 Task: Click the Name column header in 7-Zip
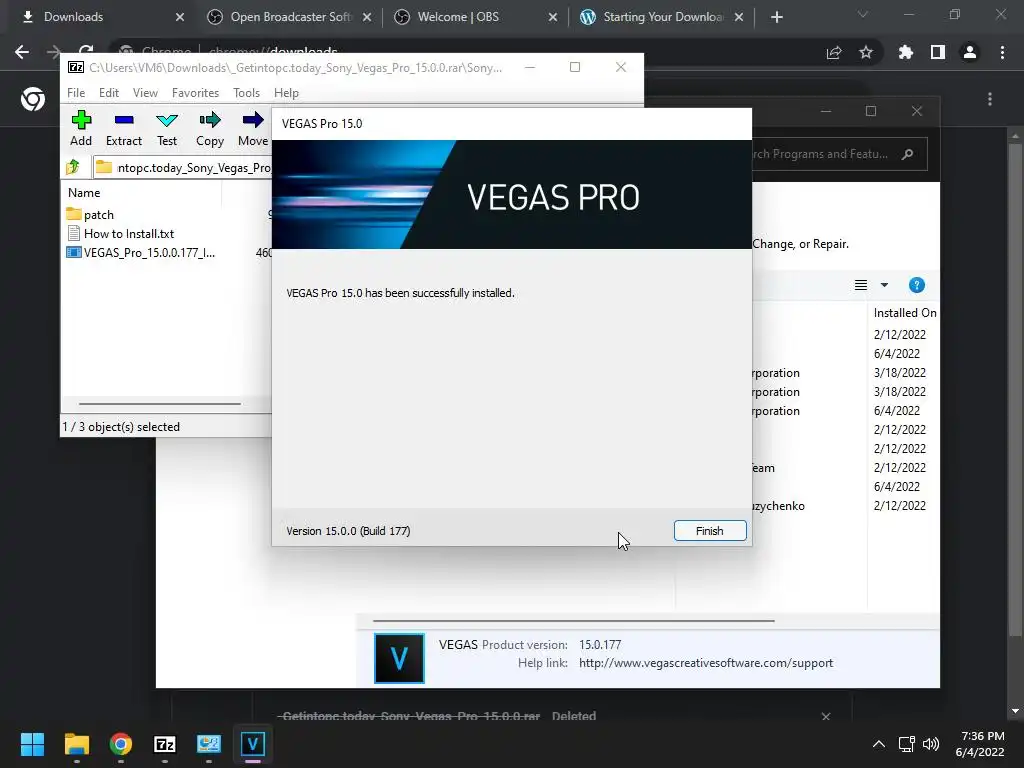84,193
